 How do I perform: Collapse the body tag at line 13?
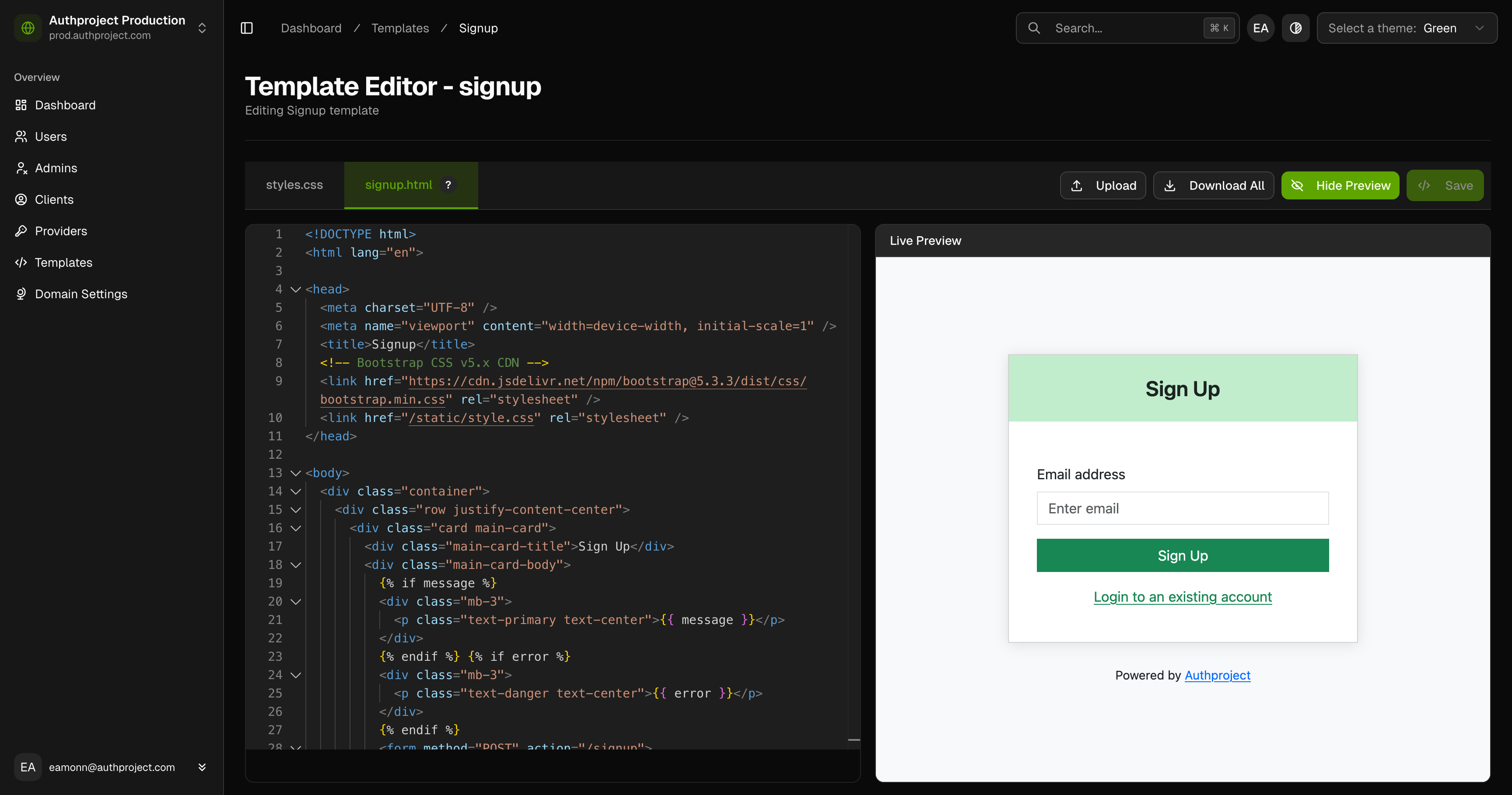[296, 473]
